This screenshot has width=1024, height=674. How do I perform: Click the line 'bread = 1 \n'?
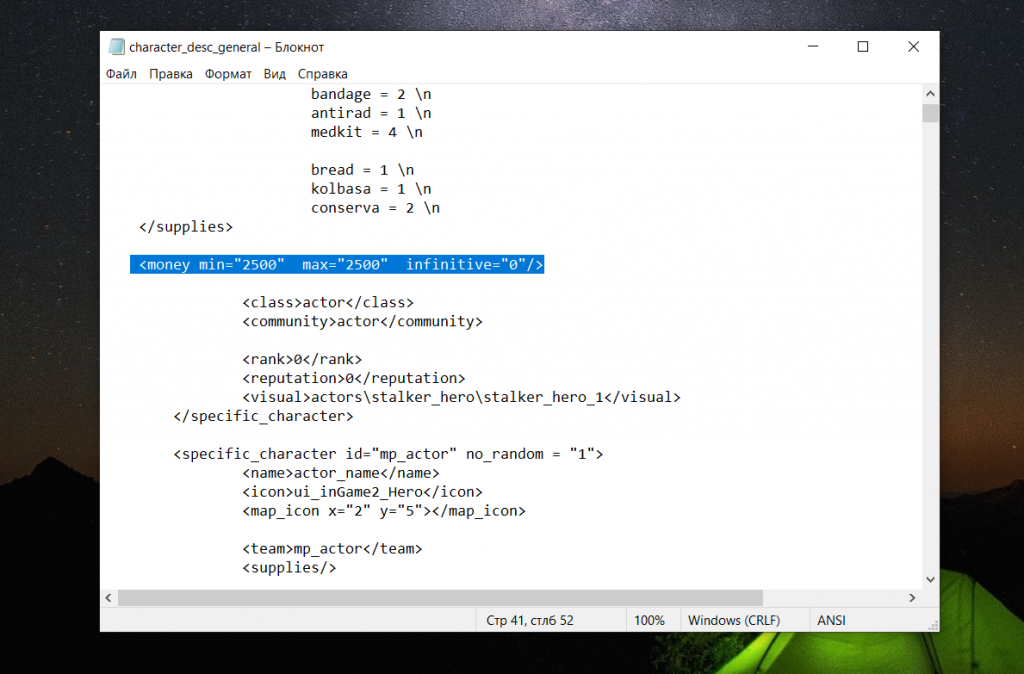(x=362, y=170)
